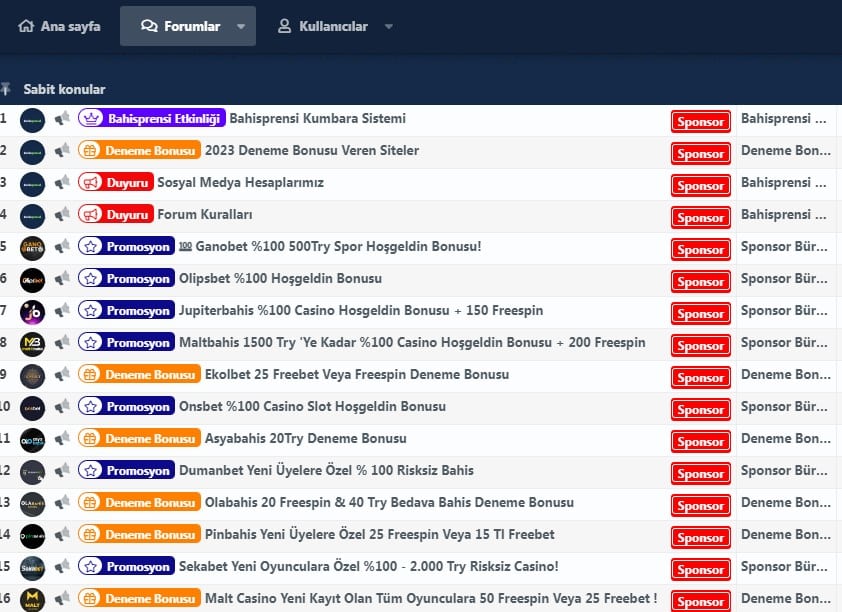Open Bahisprensi Kumbara Sistemi thread
The height and width of the screenshot is (612, 842).
[x=317, y=118]
